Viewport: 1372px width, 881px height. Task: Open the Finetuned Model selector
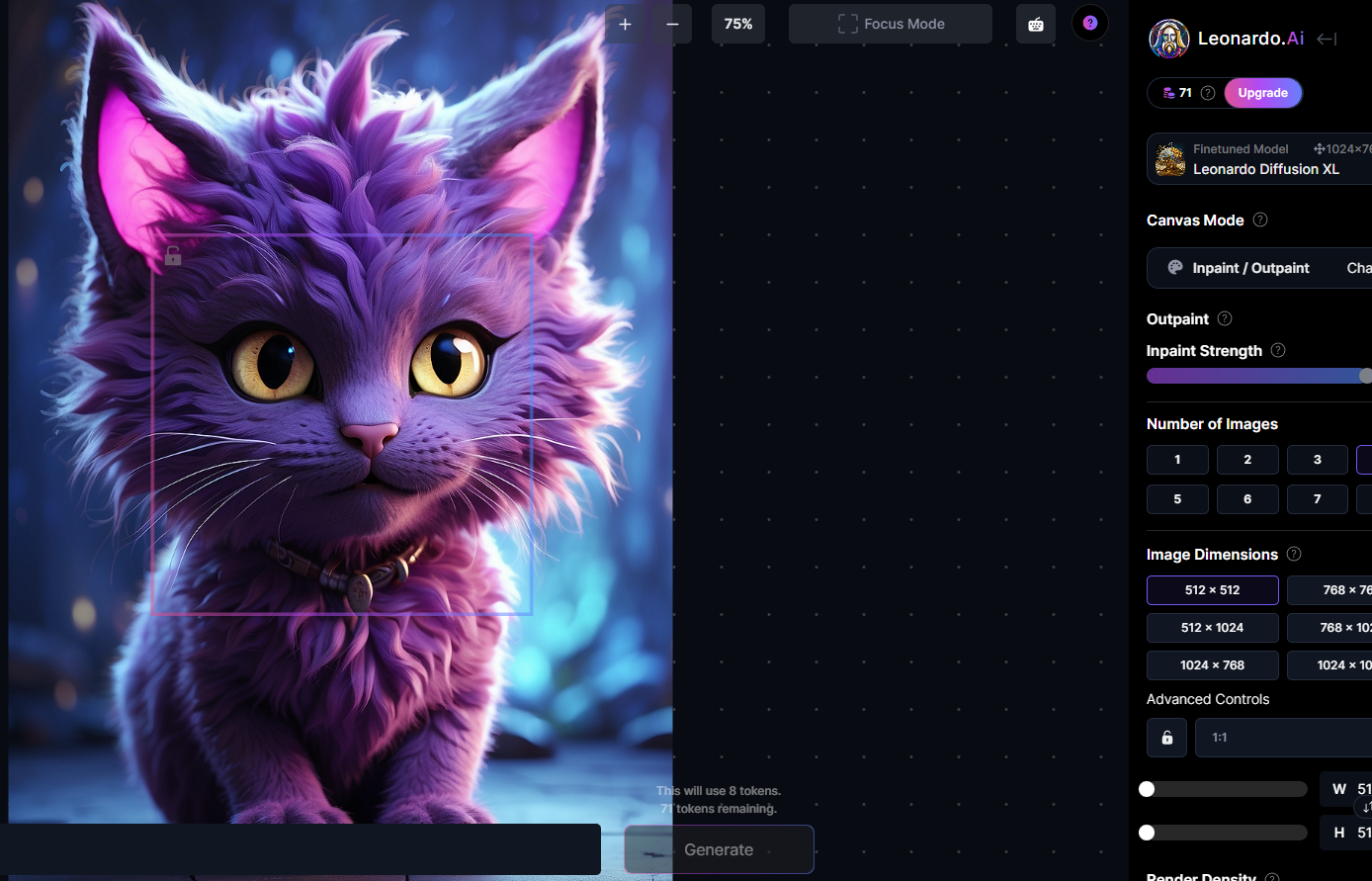(1259, 159)
